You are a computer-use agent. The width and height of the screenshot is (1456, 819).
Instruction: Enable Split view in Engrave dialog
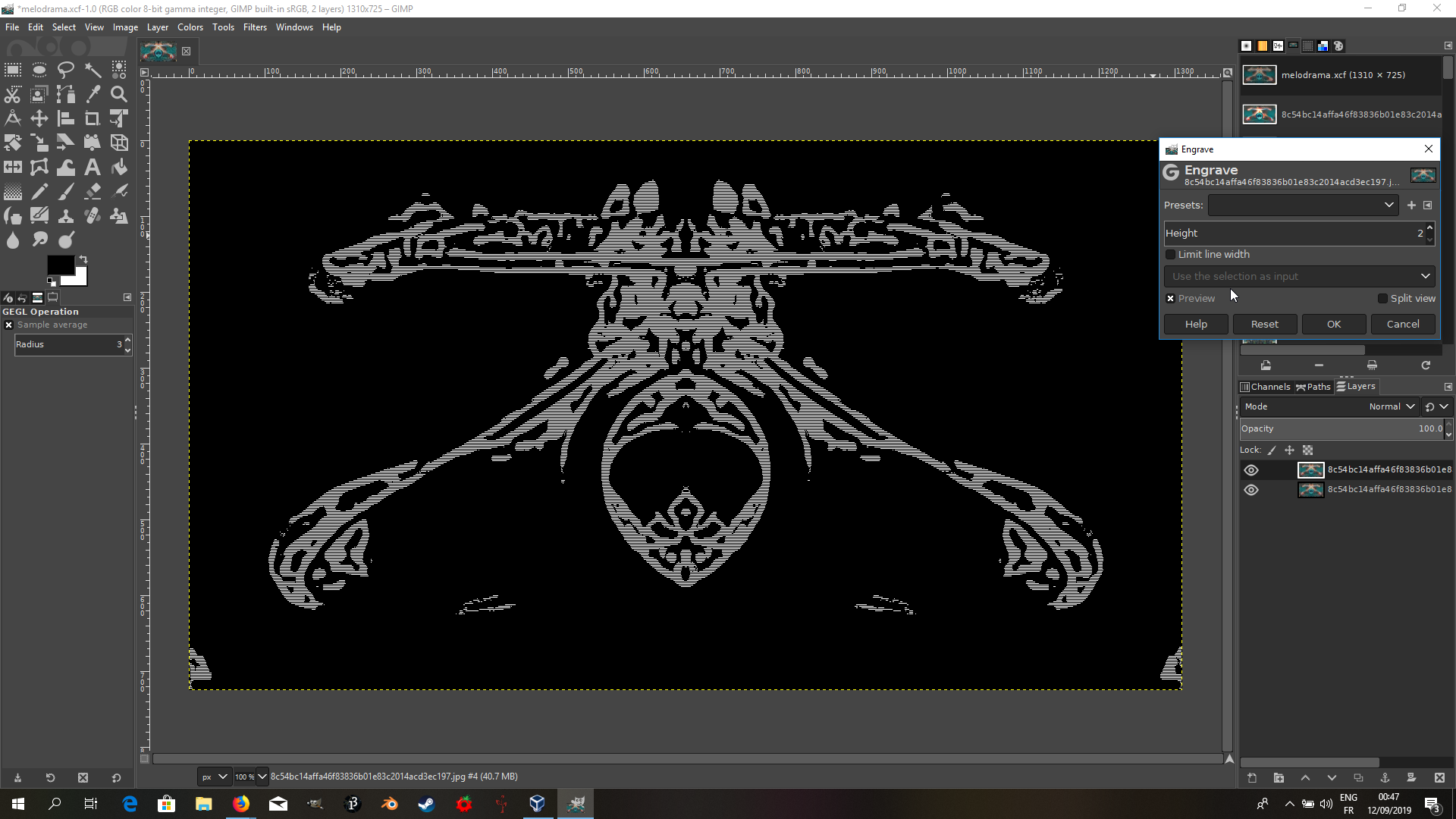click(x=1382, y=299)
